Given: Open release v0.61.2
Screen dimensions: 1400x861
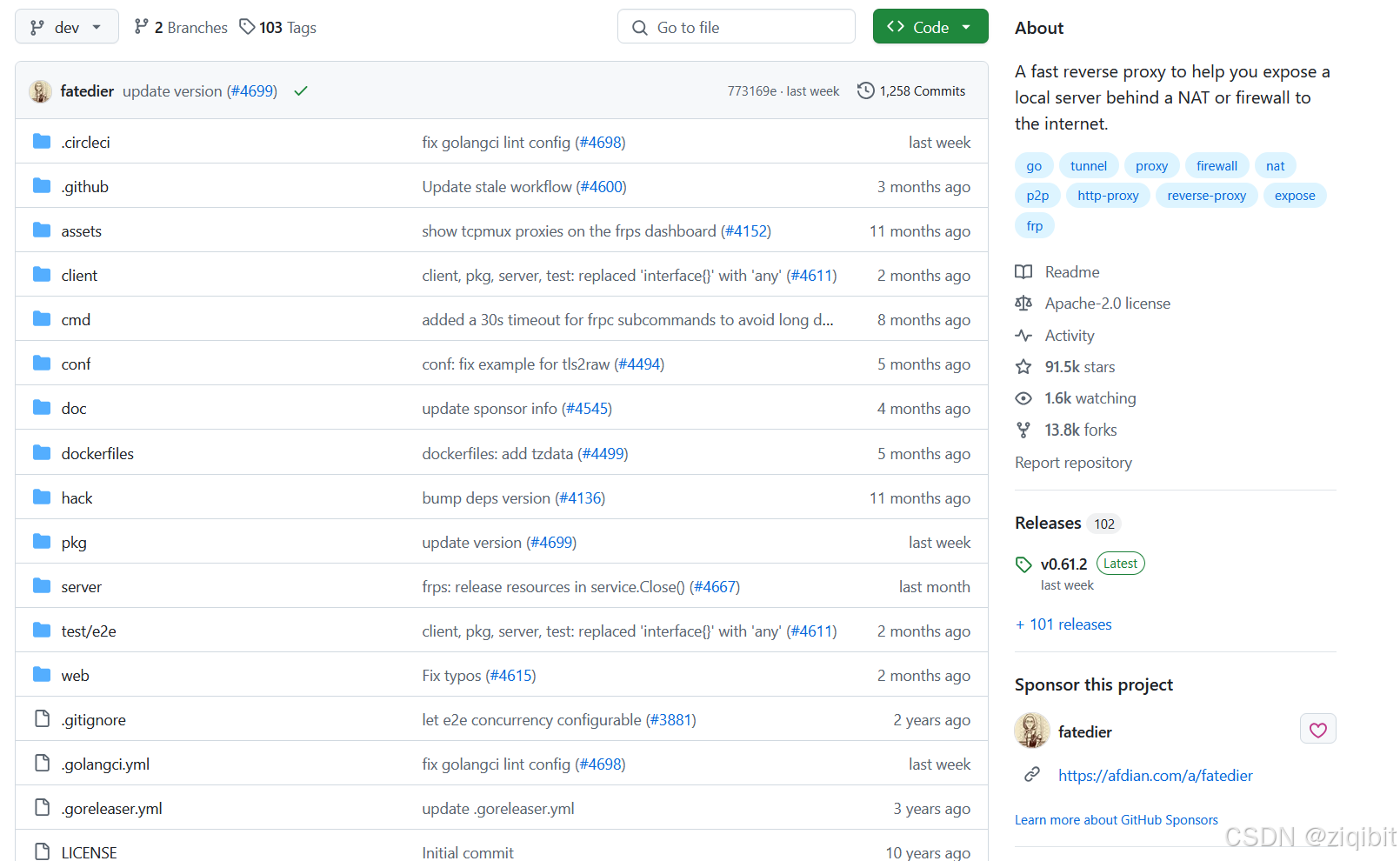Looking at the screenshot, I should click(x=1063, y=564).
